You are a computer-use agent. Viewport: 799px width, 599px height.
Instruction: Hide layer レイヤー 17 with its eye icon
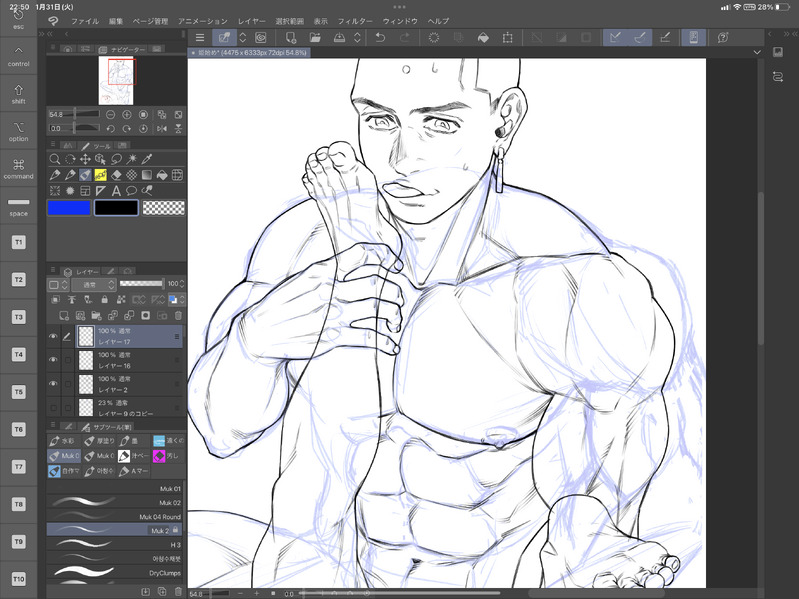point(54,335)
